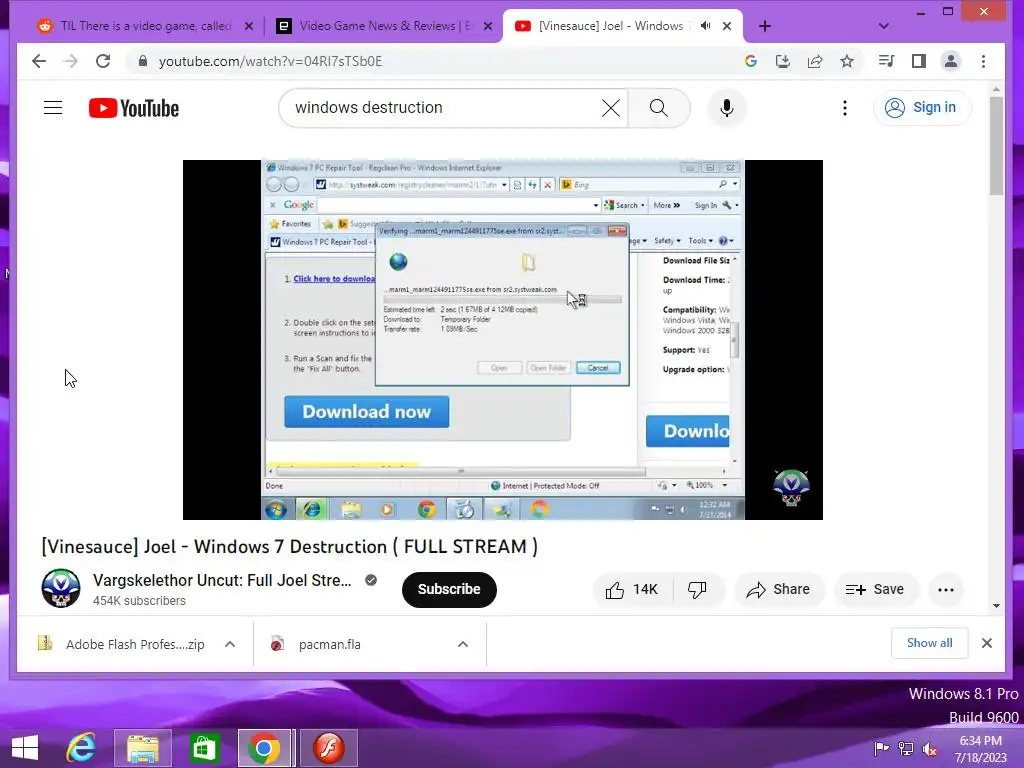Go to YouTube home via logo
Screen dimensions: 1024x768
coord(134,108)
